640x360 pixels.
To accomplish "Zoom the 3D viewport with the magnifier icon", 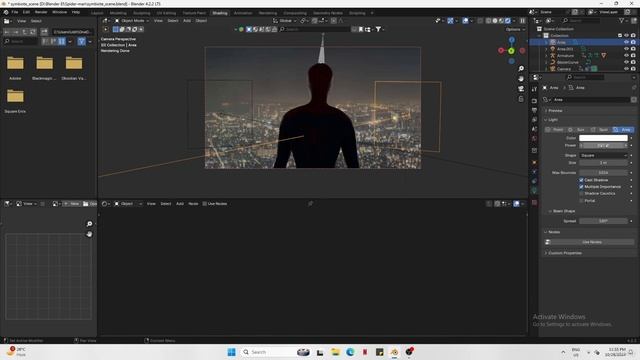I will tap(521, 69).
